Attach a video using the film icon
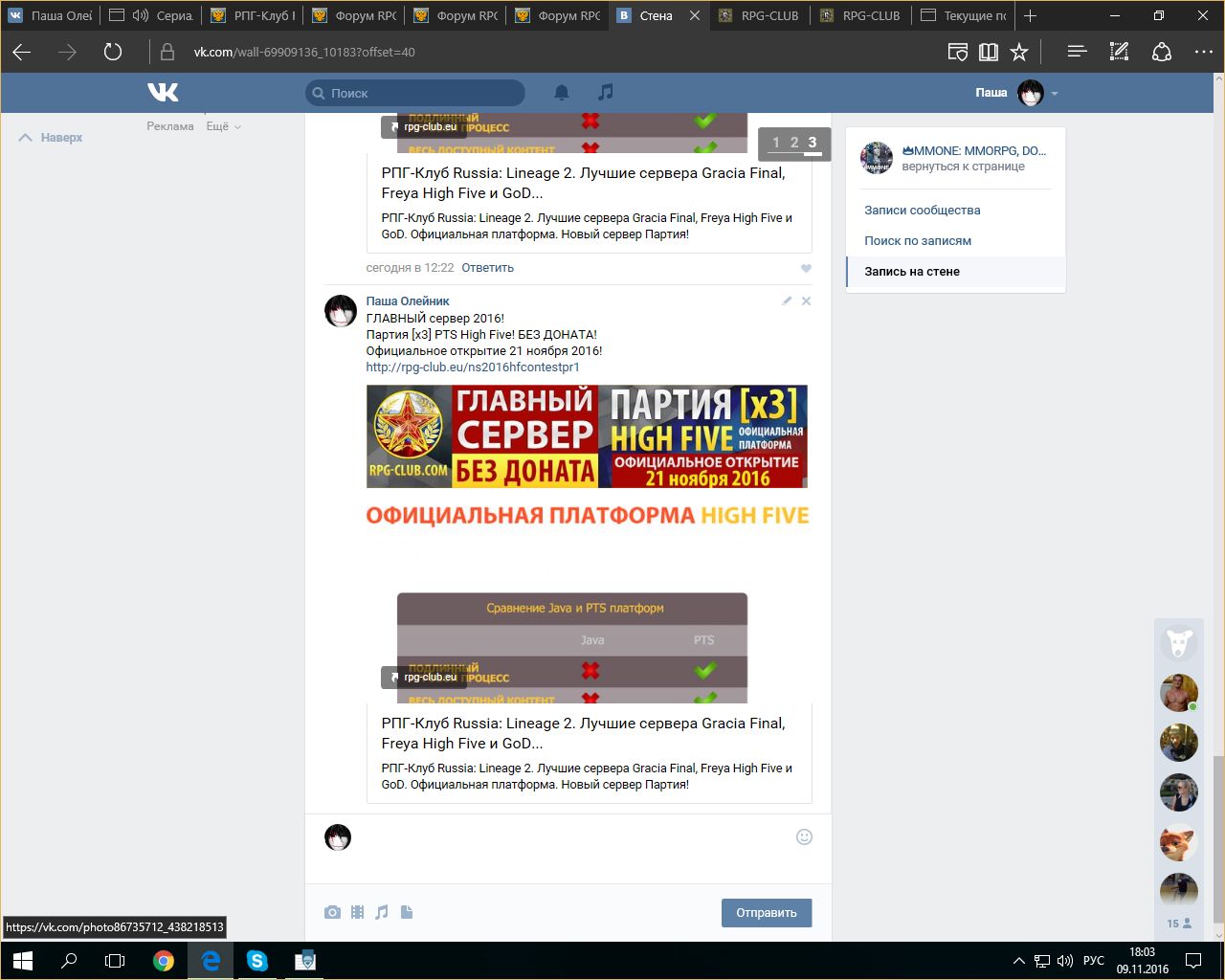The height and width of the screenshot is (980, 1225). pyautogui.click(x=357, y=912)
